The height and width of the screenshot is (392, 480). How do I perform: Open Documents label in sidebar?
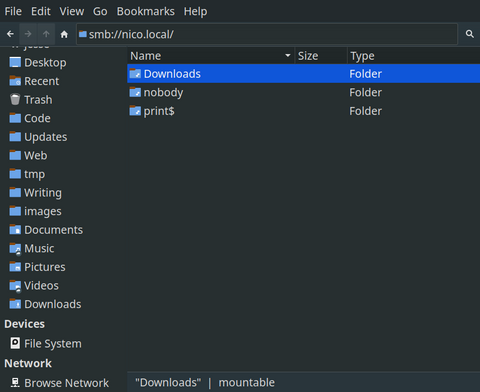(x=54, y=230)
